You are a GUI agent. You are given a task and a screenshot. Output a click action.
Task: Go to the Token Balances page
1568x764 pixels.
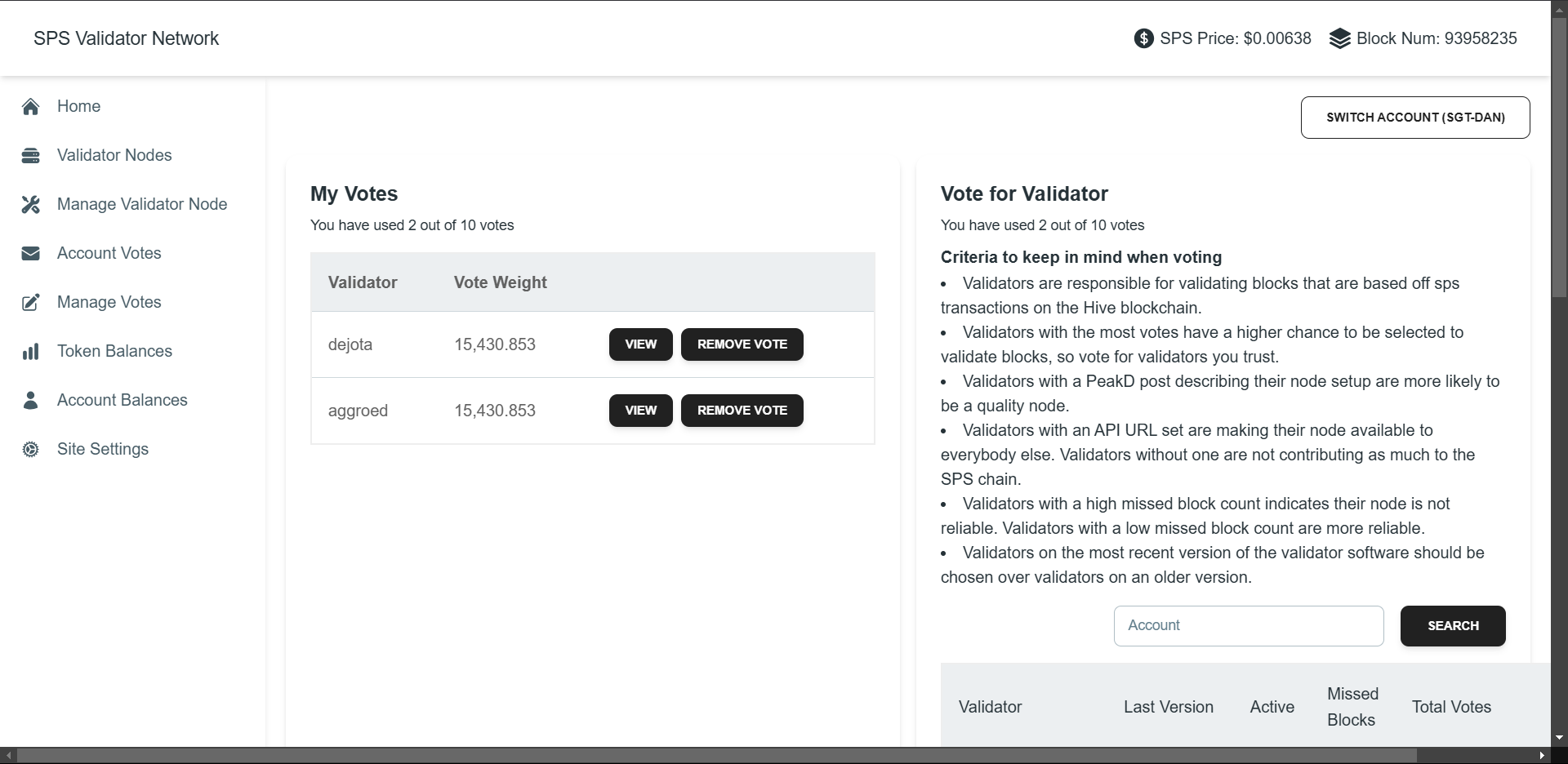[x=114, y=351]
